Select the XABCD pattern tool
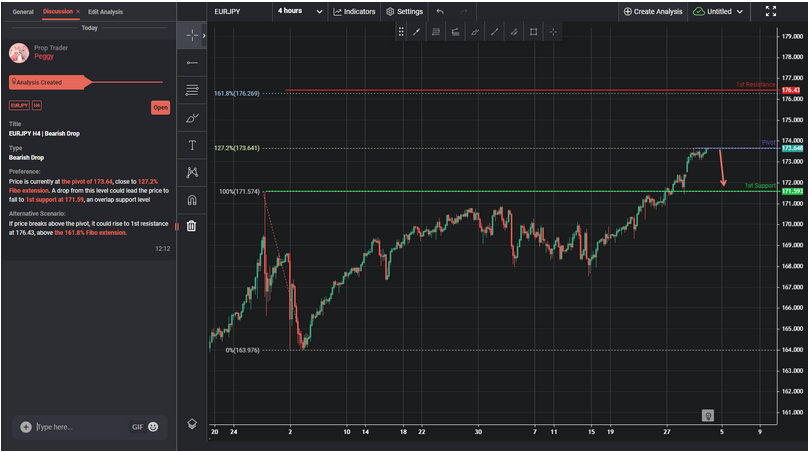The image size is (808, 452). tap(192, 172)
